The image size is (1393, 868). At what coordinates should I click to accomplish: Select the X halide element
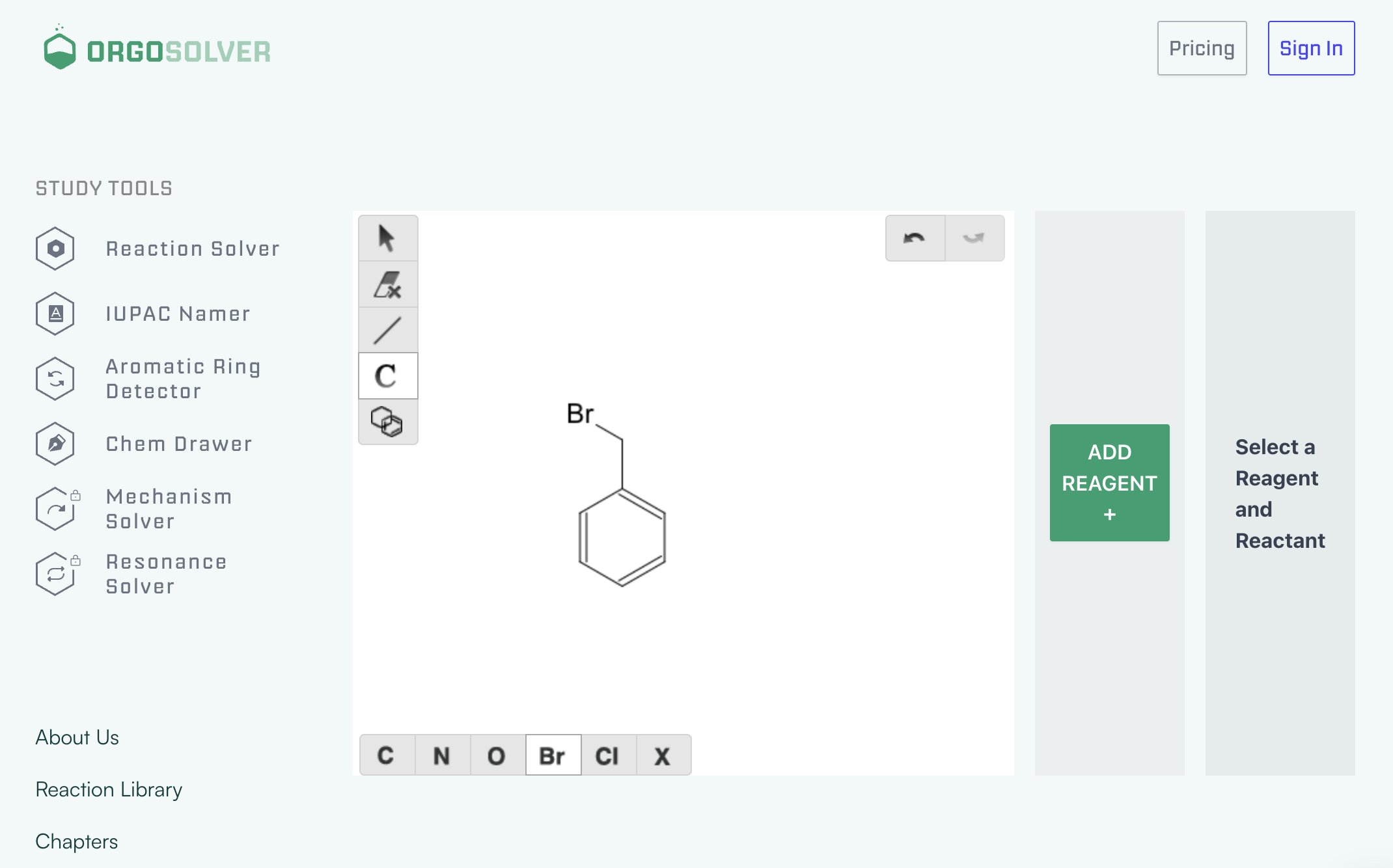[662, 755]
